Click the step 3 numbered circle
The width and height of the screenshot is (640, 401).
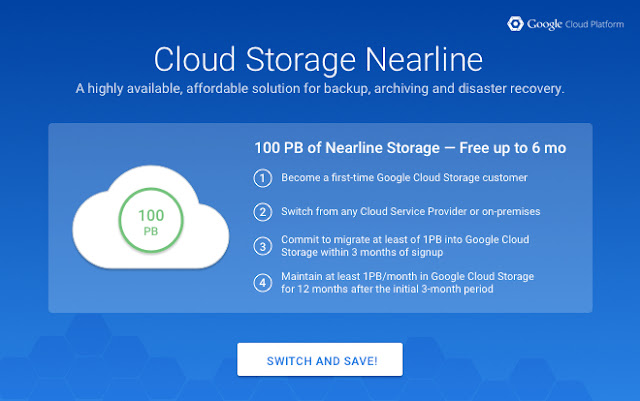coord(263,245)
